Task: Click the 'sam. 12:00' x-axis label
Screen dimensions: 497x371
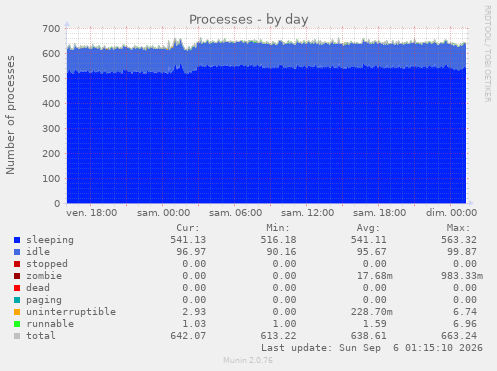Action: (308, 213)
